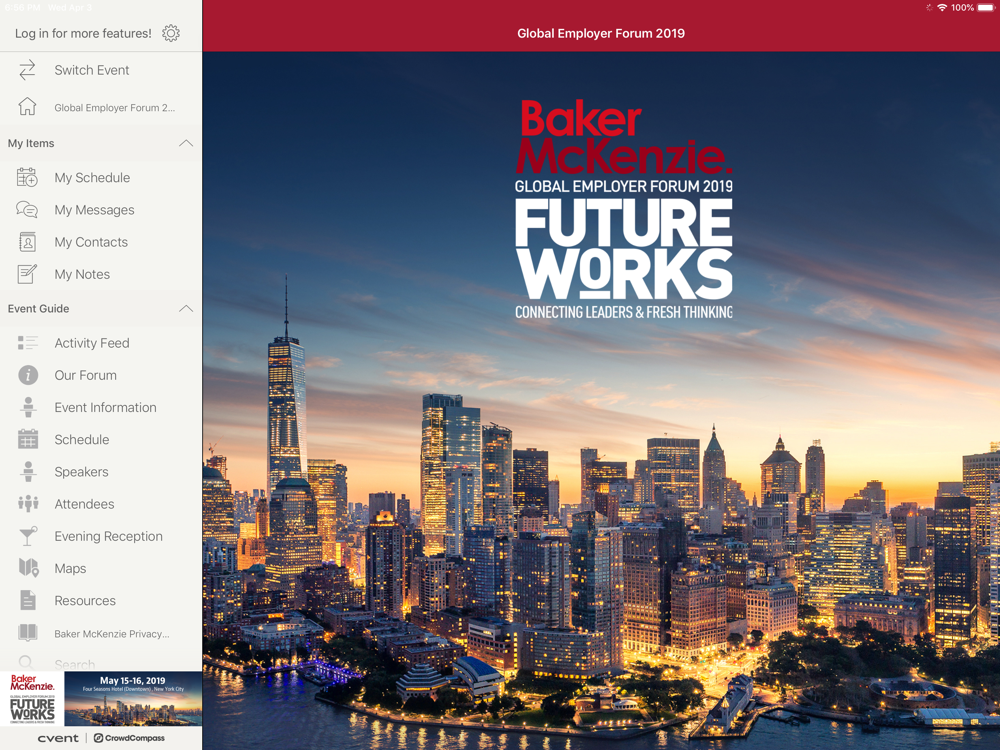Screen dimensions: 1000x750
Task: Click the CrowdCompass footer logo
Action: 129,738
